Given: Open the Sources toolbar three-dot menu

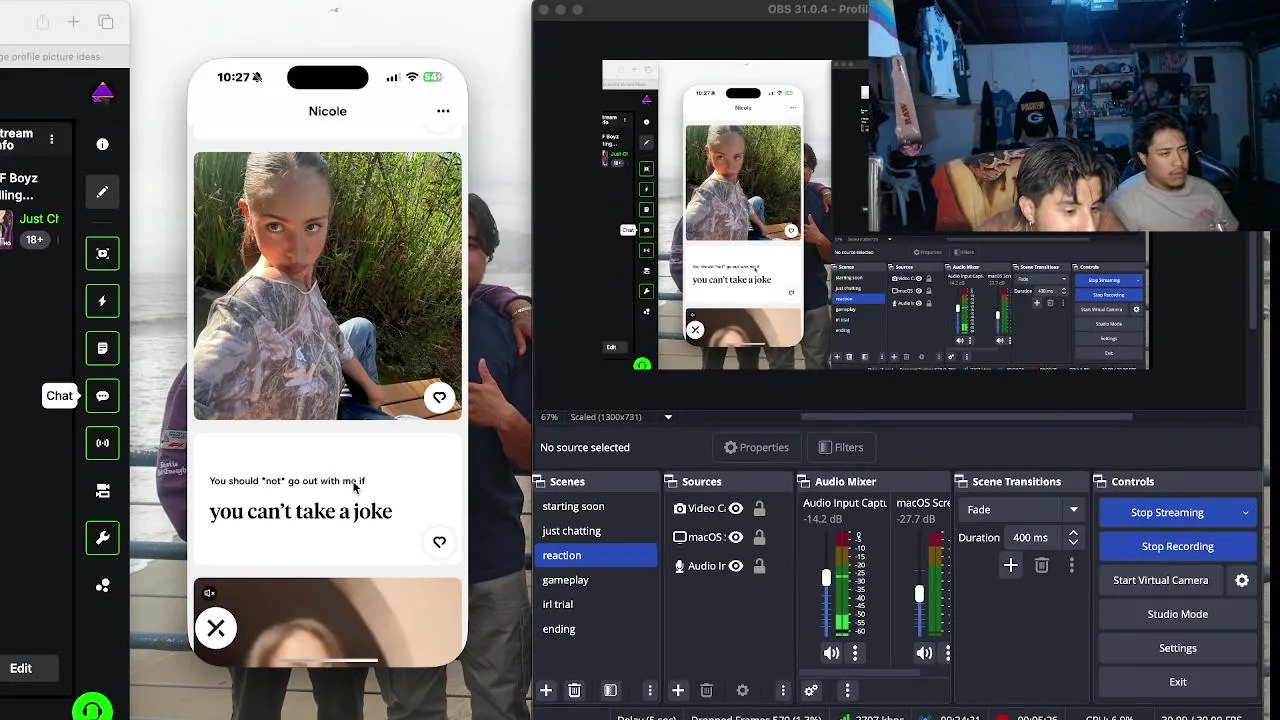Looking at the screenshot, I should tap(783, 690).
